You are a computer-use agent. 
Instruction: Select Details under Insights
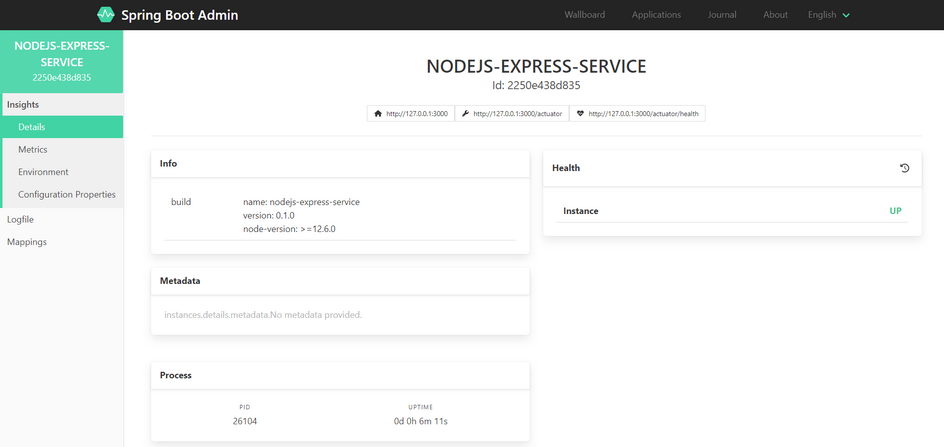[62, 127]
